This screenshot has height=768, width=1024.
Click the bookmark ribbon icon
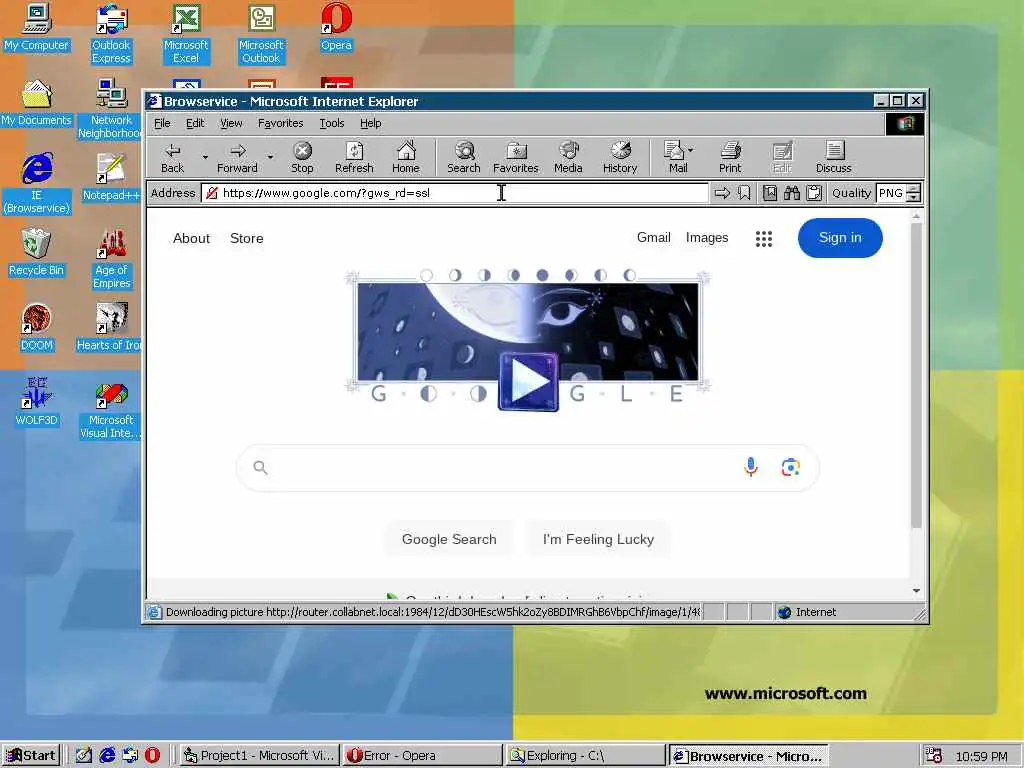click(744, 193)
